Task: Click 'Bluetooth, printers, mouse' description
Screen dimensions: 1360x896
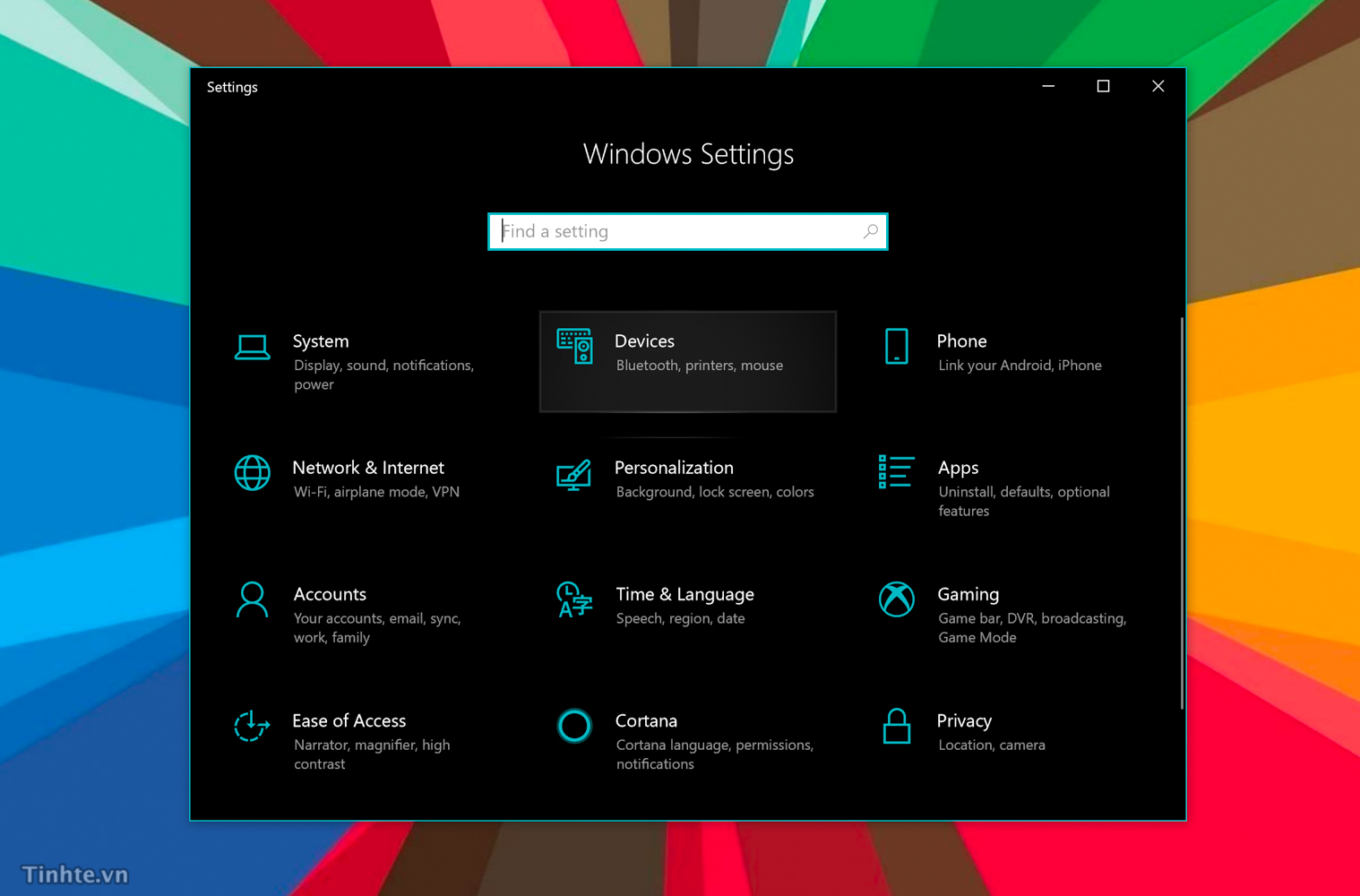Action: coord(700,366)
